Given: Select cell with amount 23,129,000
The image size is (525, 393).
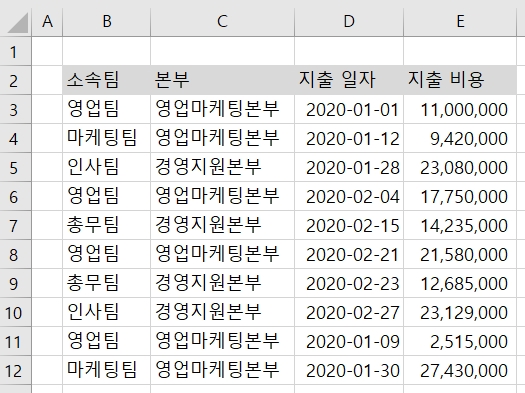Looking at the screenshot, I should tap(460, 312).
